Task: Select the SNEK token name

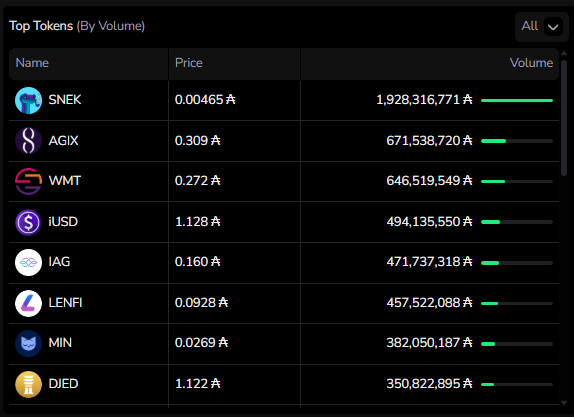Action: tap(65, 100)
